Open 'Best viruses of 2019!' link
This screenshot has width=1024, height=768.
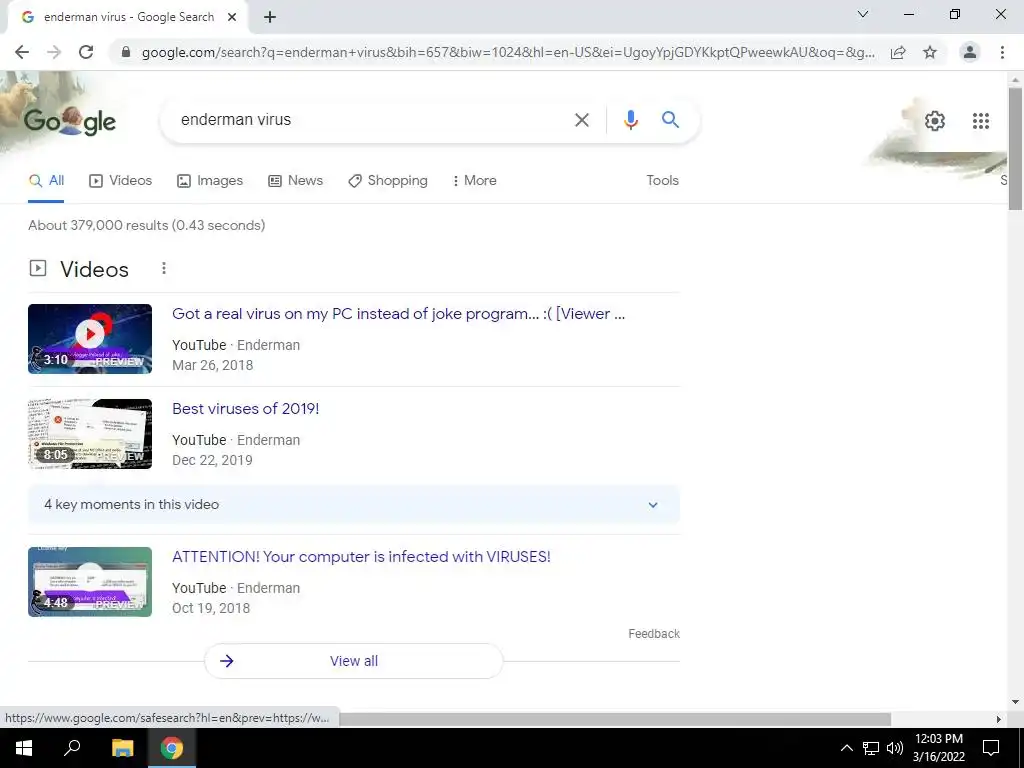pos(246,409)
